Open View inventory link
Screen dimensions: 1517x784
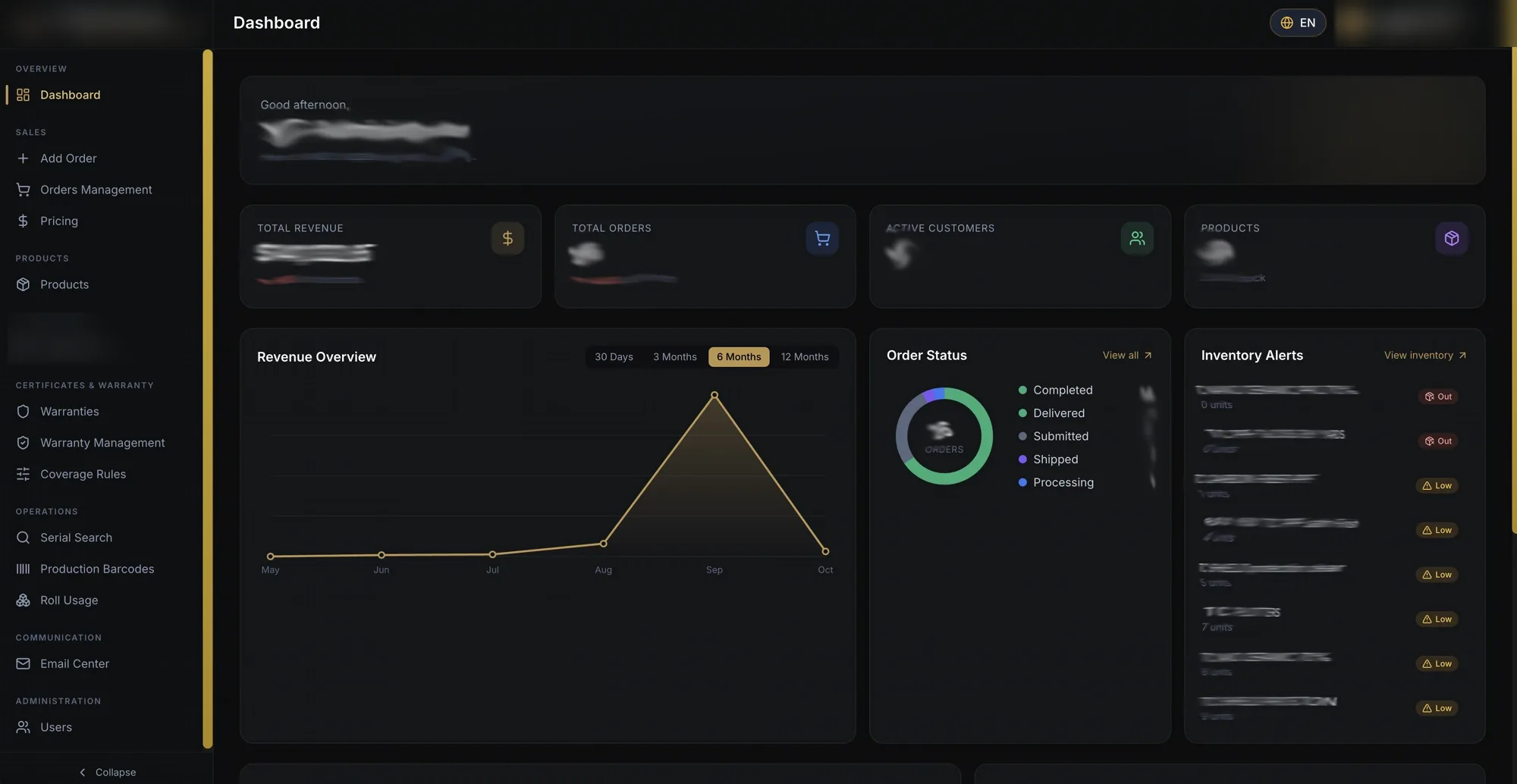[x=1425, y=356]
